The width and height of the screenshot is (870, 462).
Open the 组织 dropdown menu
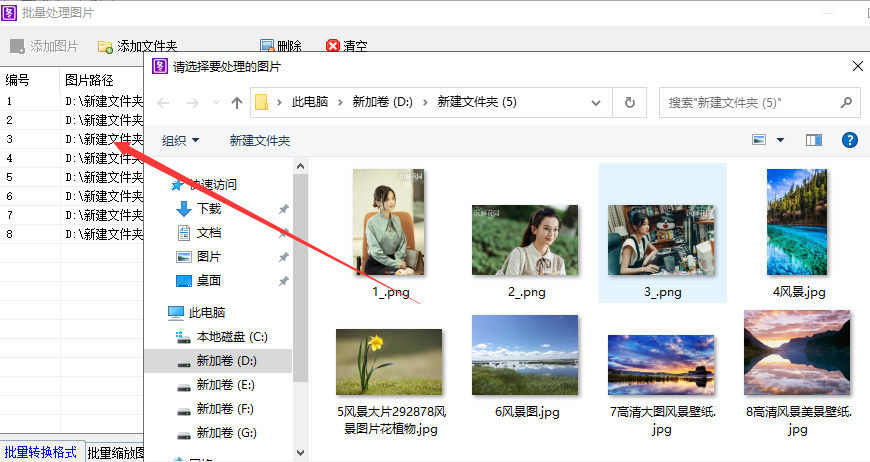[180, 140]
